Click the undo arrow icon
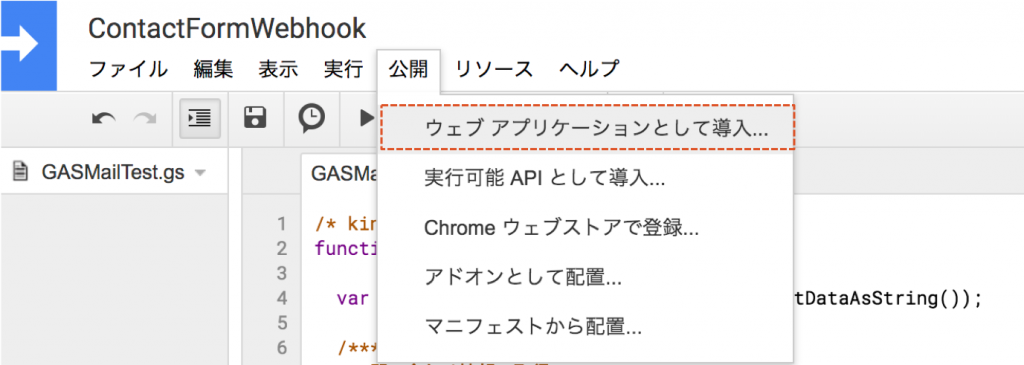The height and width of the screenshot is (365, 1024). coord(103,118)
